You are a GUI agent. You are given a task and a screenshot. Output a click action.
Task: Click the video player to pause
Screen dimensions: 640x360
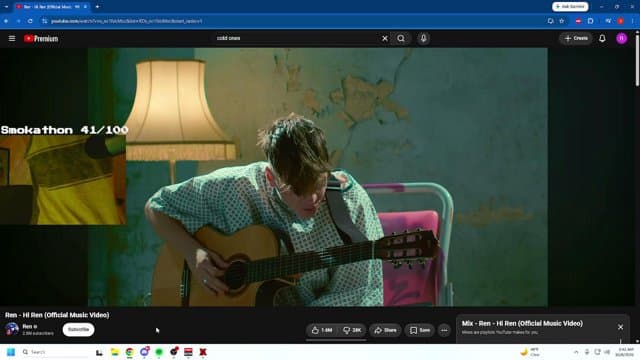[x=318, y=177]
